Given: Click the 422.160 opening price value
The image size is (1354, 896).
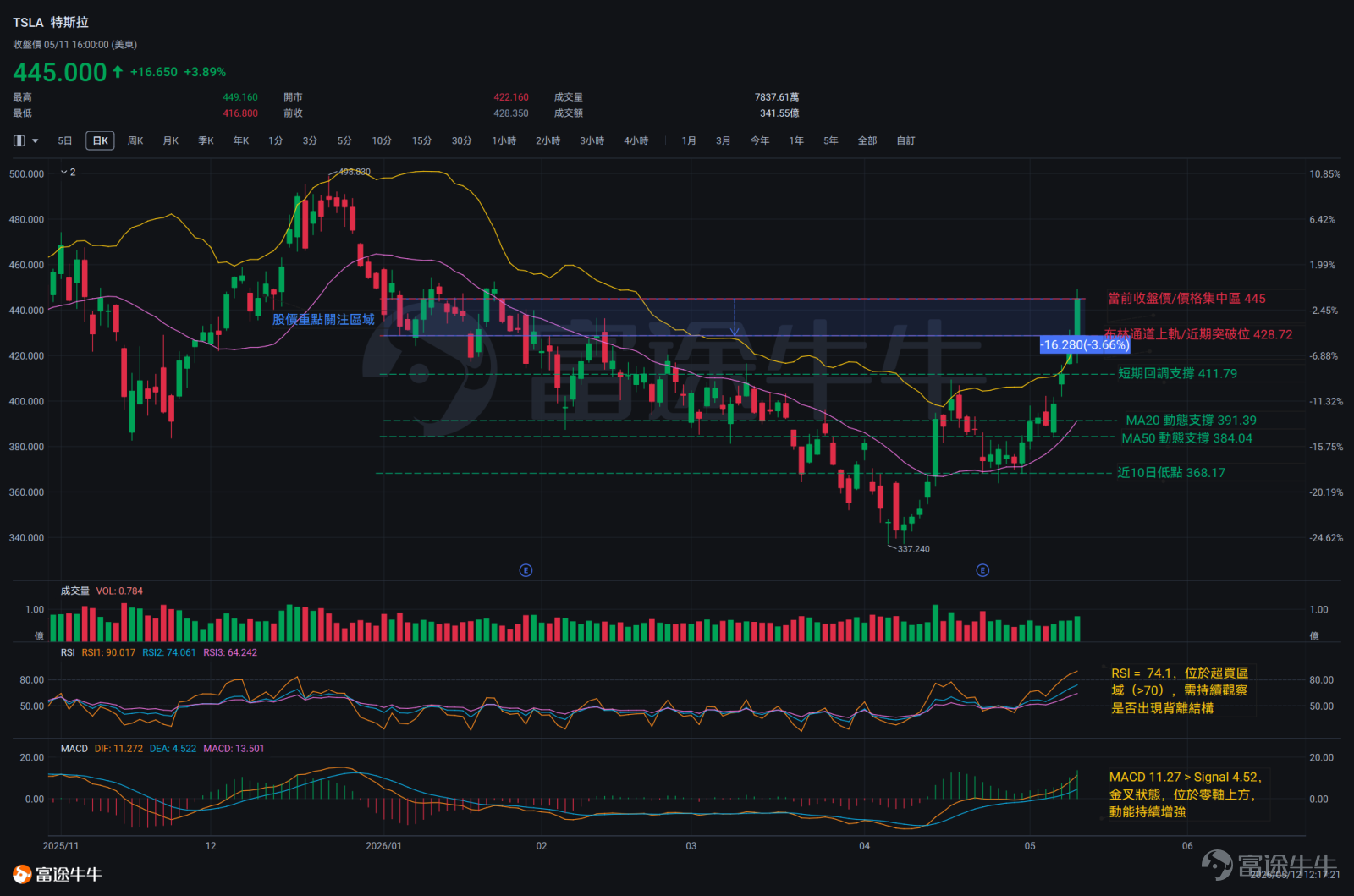Looking at the screenshot, I should tap(511, 97).
